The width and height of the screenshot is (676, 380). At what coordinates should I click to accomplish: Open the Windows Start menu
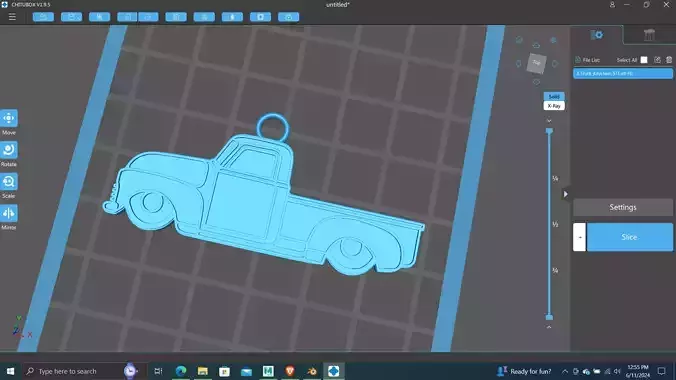10,371
